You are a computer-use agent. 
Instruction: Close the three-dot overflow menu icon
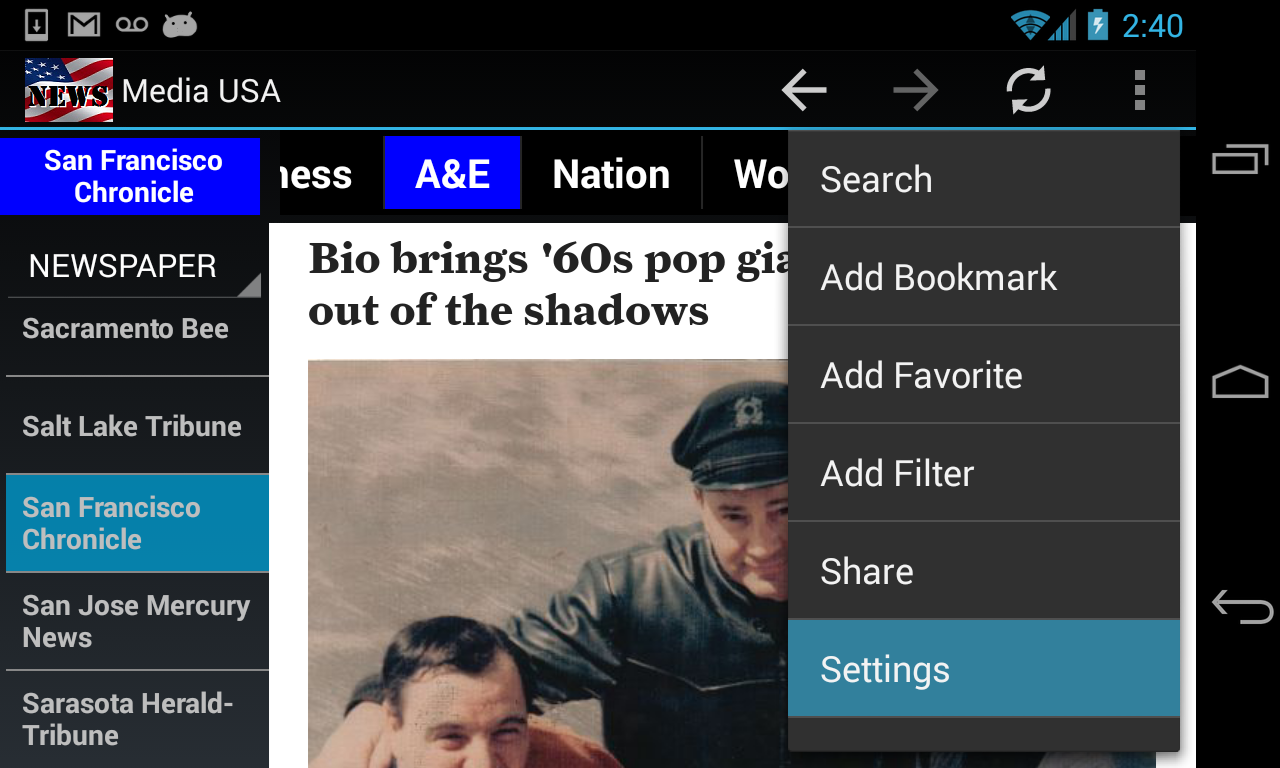1139,91
